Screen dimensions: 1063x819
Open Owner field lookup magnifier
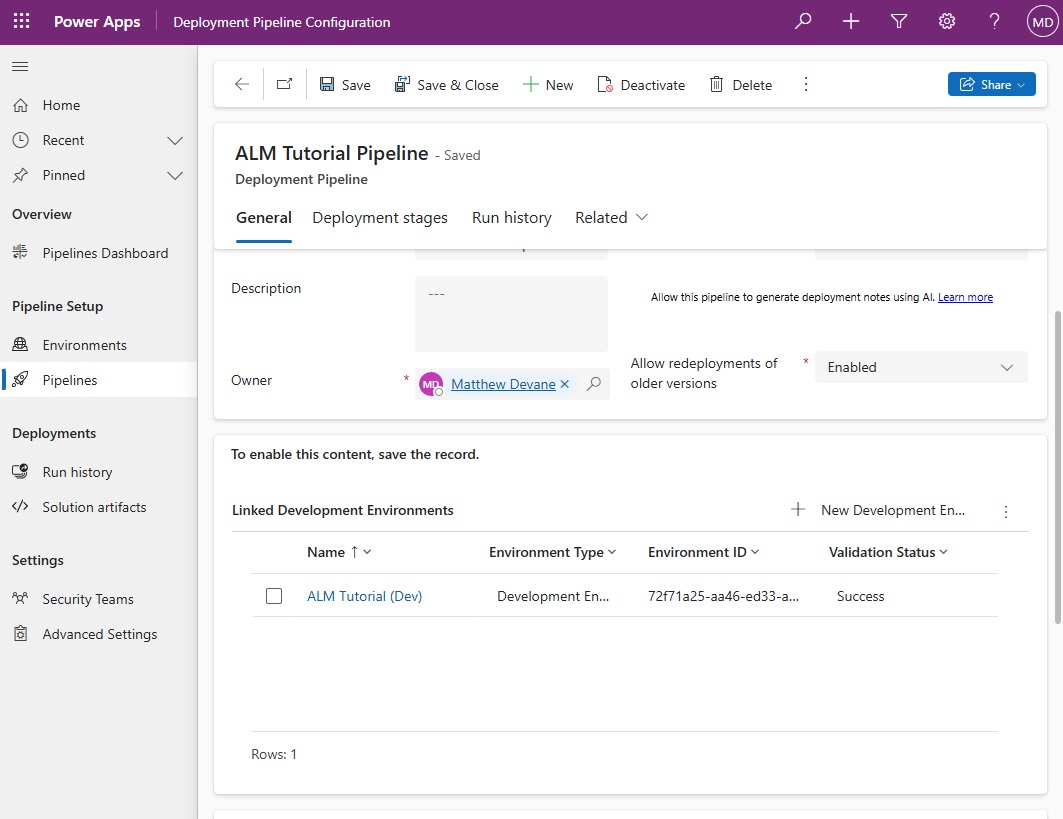[x=594, y=384]
